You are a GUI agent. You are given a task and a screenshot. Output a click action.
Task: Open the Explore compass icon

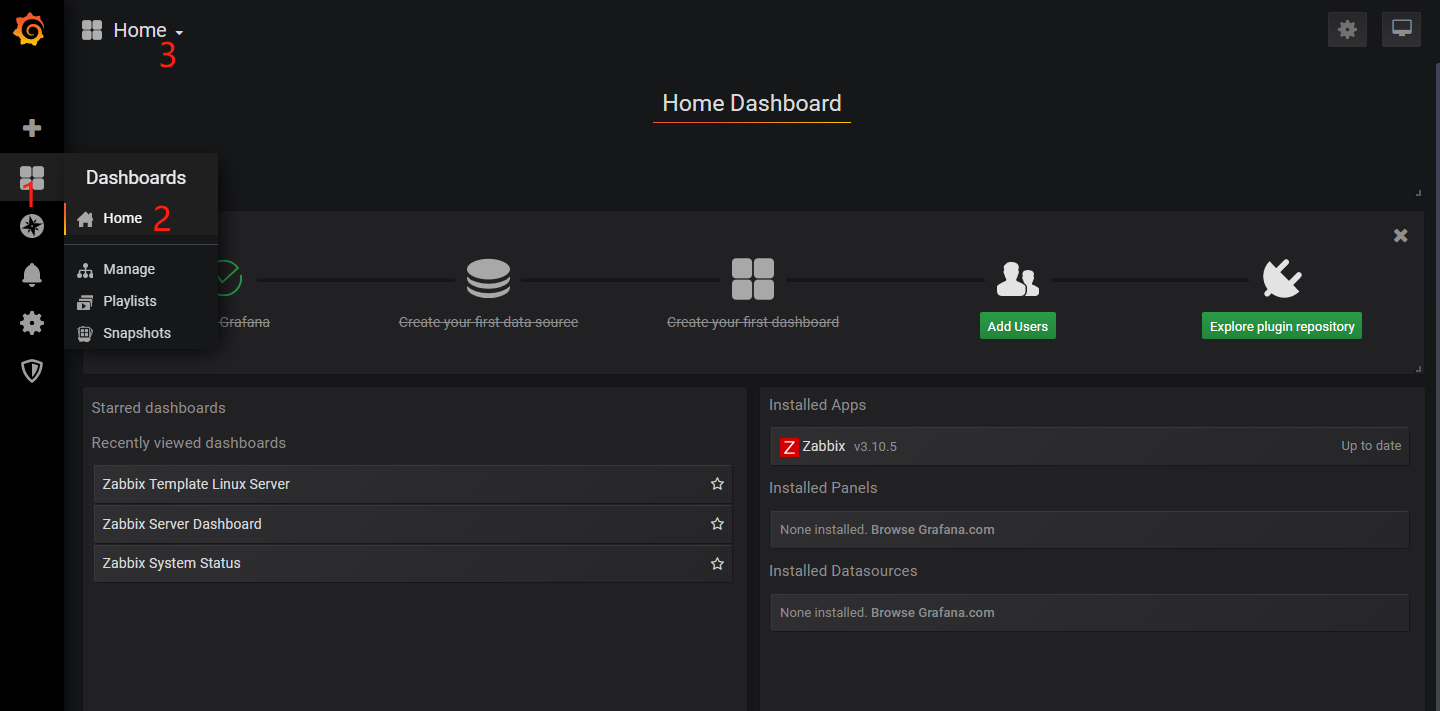point(32,226)
